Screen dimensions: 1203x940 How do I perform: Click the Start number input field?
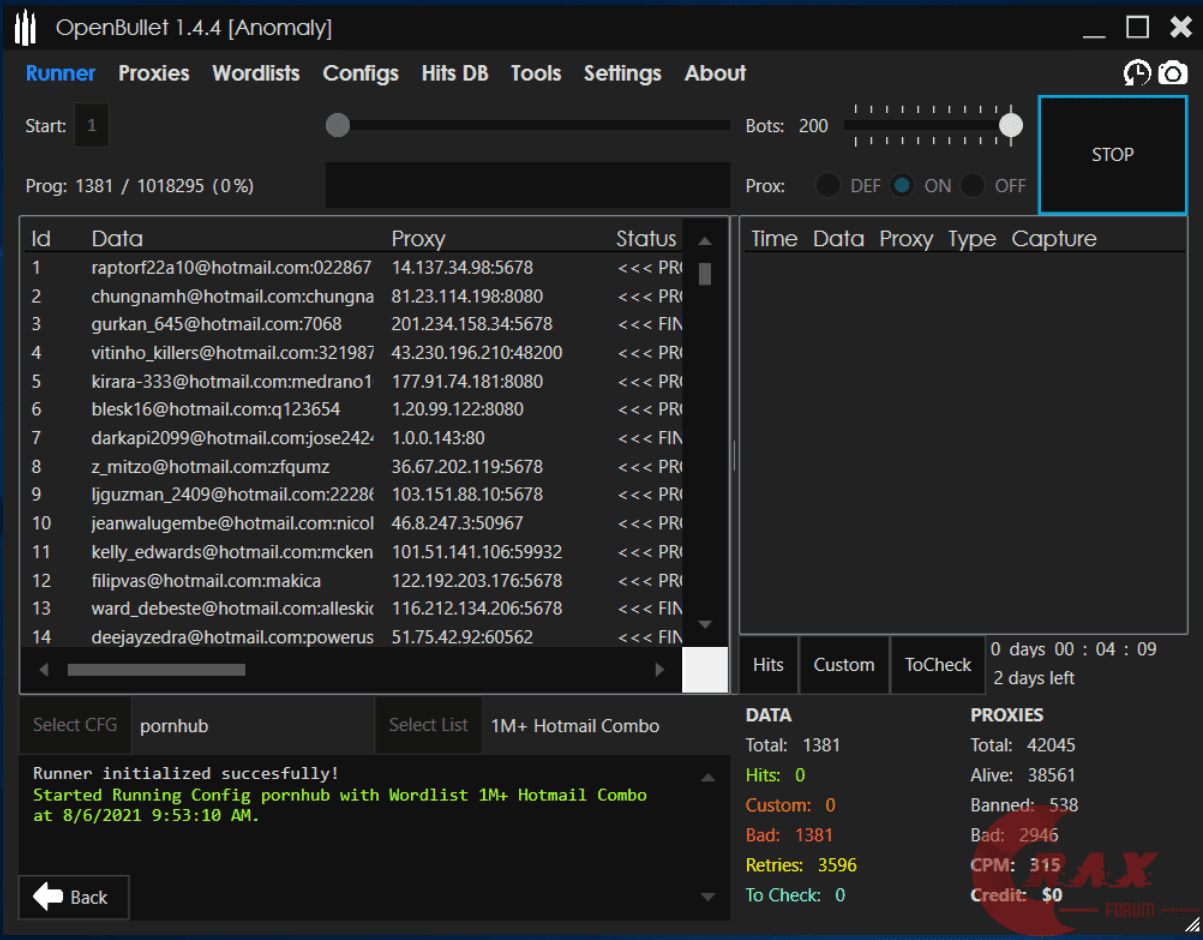(x=92, y=126)
